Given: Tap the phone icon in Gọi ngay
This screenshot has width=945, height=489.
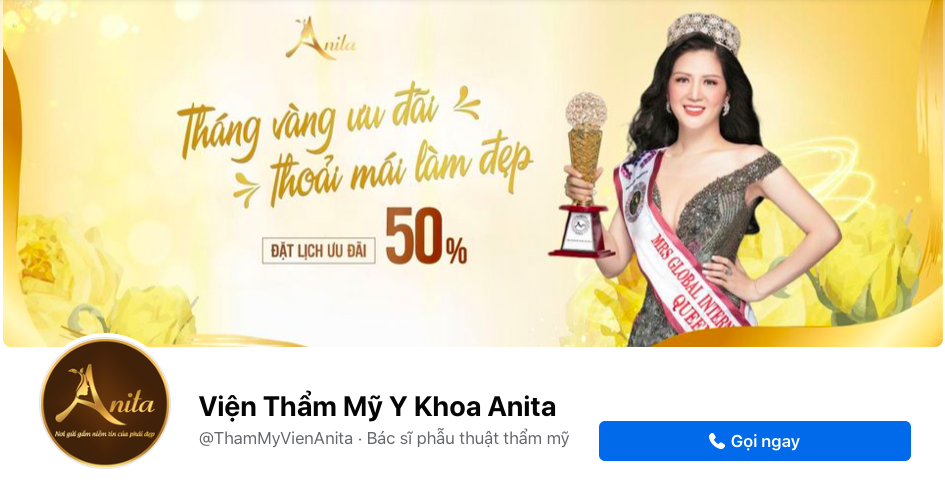Looking at the screenshot, I should (717, 441).
